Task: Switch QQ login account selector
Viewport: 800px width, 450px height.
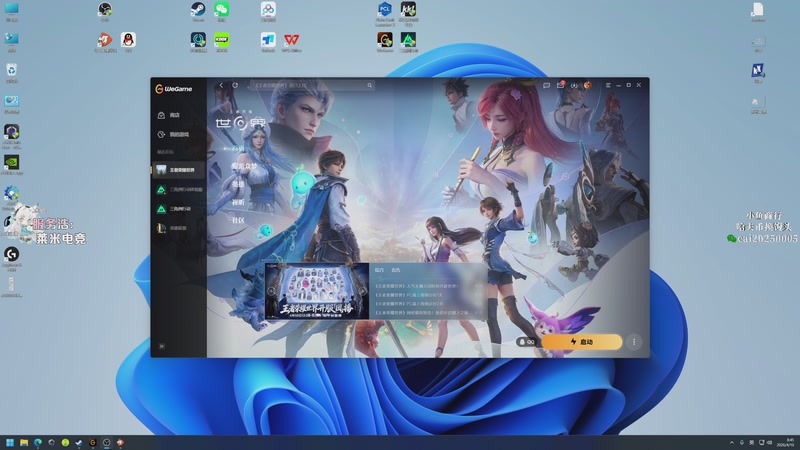Action: (x=527, y=342)
